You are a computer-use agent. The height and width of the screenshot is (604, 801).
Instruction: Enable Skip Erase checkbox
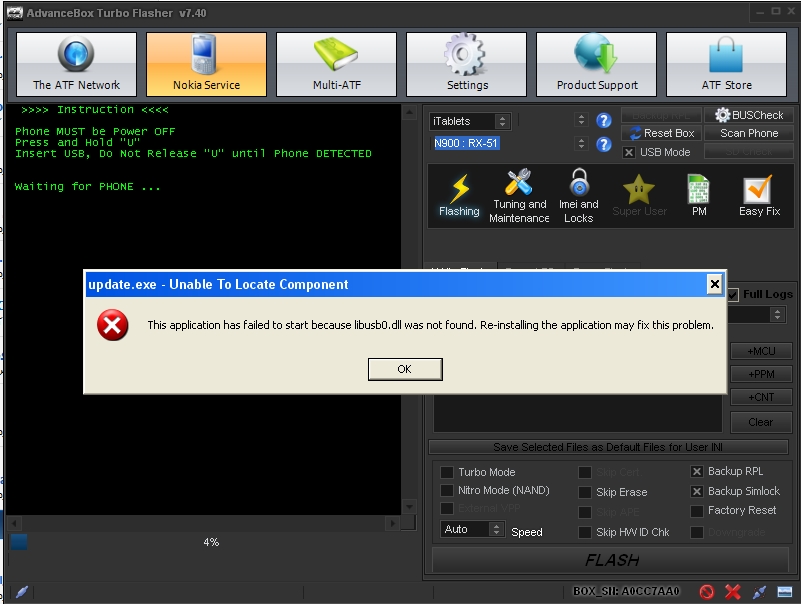(x=584, y=492)
